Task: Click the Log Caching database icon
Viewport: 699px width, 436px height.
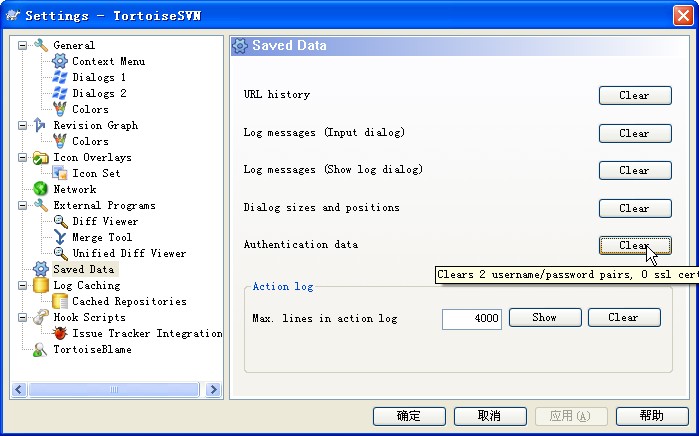Action: pyautogui.click(x=41, y=285)
